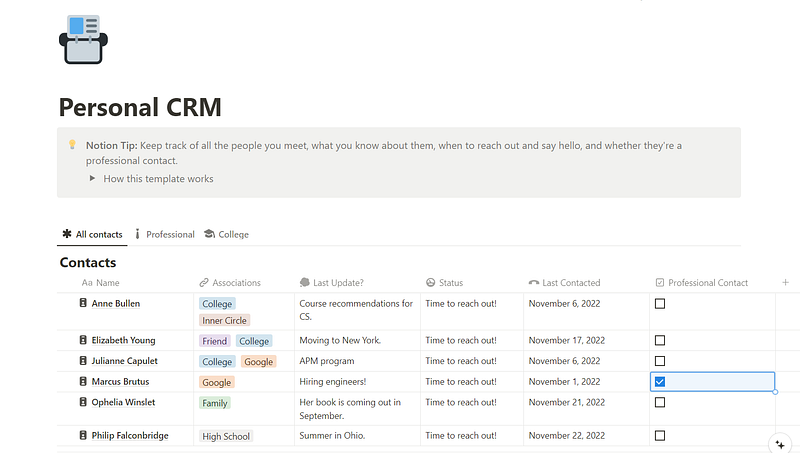Click the page icon beside Anne Bullen

pyautogui.click(x=83, y=303)
